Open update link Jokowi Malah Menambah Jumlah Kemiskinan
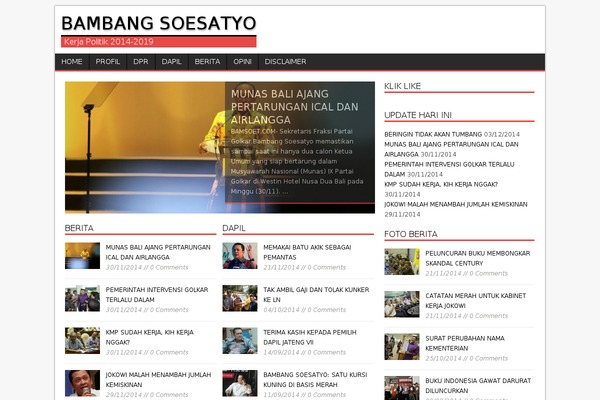 [456, 204]
